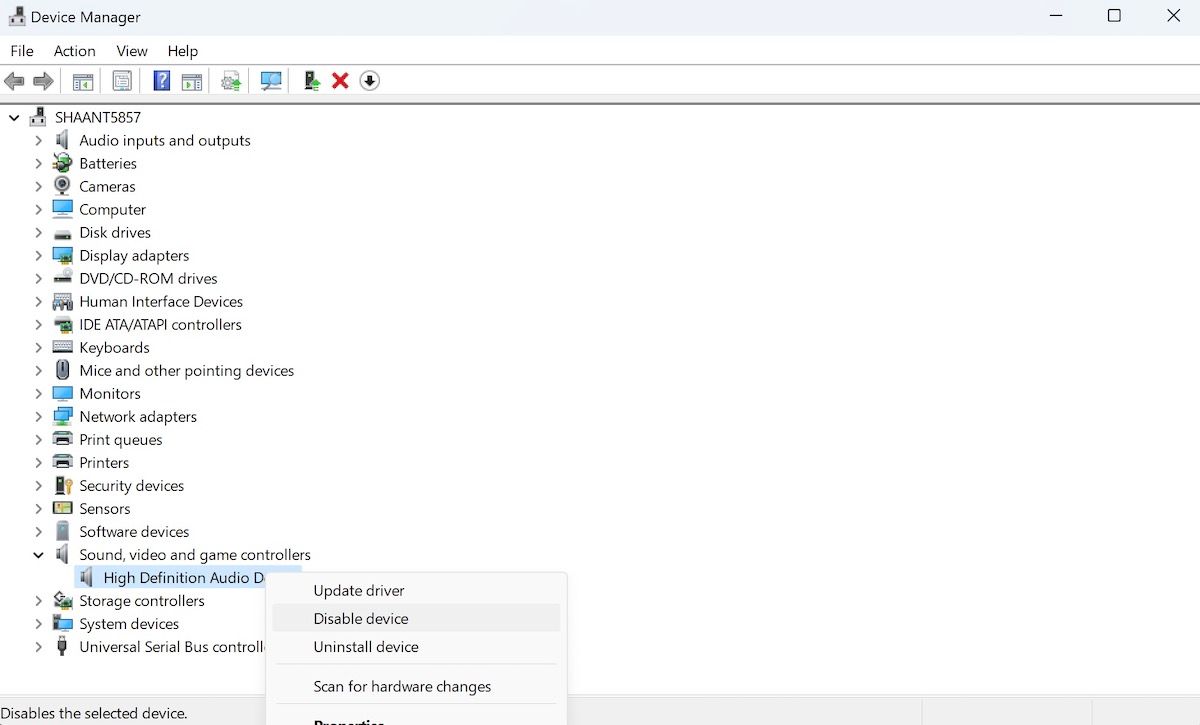The height and width of the screenshot is (725, 1200).
Task: Select the Keyboards tree item
Action: pos(114,348)
